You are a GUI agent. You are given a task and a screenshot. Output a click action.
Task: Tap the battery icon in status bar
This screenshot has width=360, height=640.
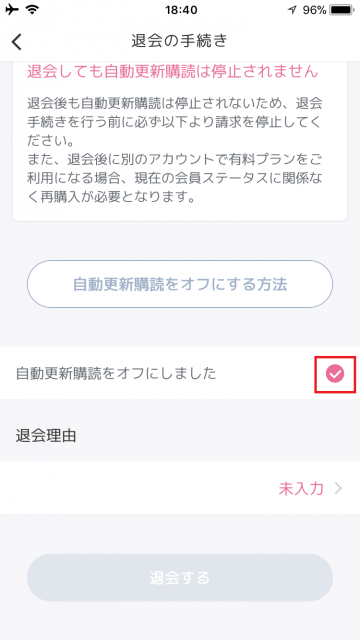tap(342, 10)
